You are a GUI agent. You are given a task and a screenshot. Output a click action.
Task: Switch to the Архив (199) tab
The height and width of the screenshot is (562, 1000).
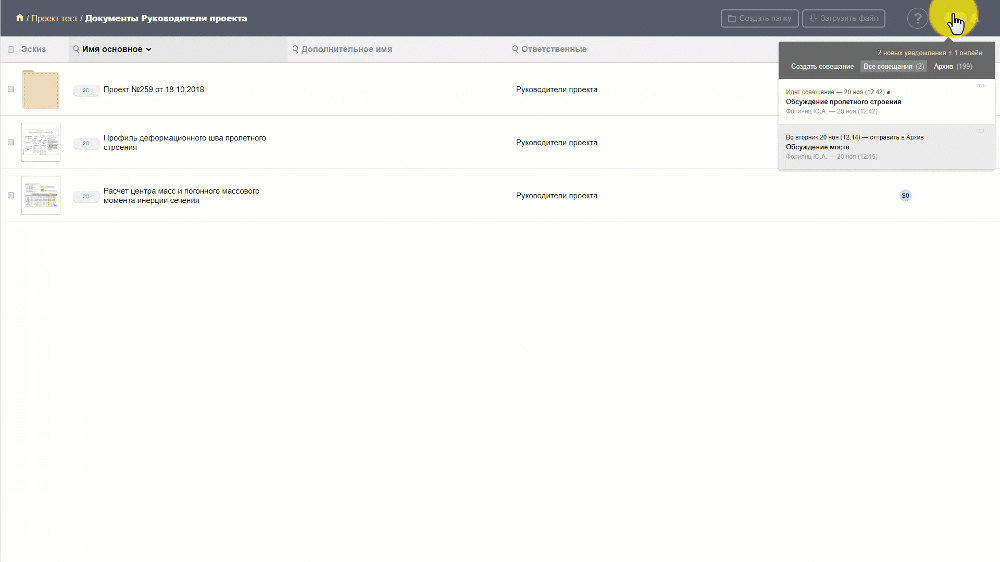[x=953, y=66]
